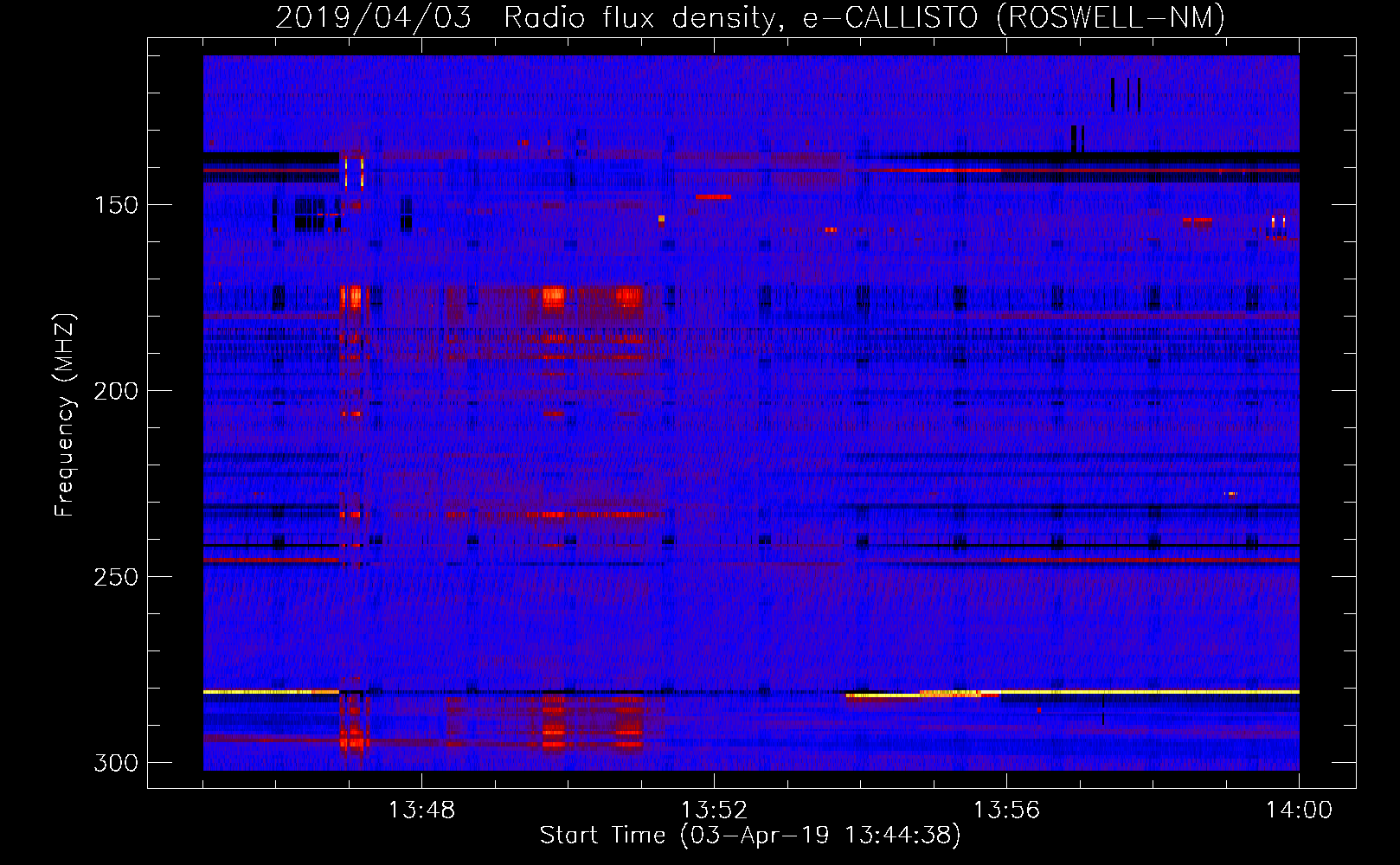
Task: Click the 13:48 time tick label
Action: coord(421,811)
